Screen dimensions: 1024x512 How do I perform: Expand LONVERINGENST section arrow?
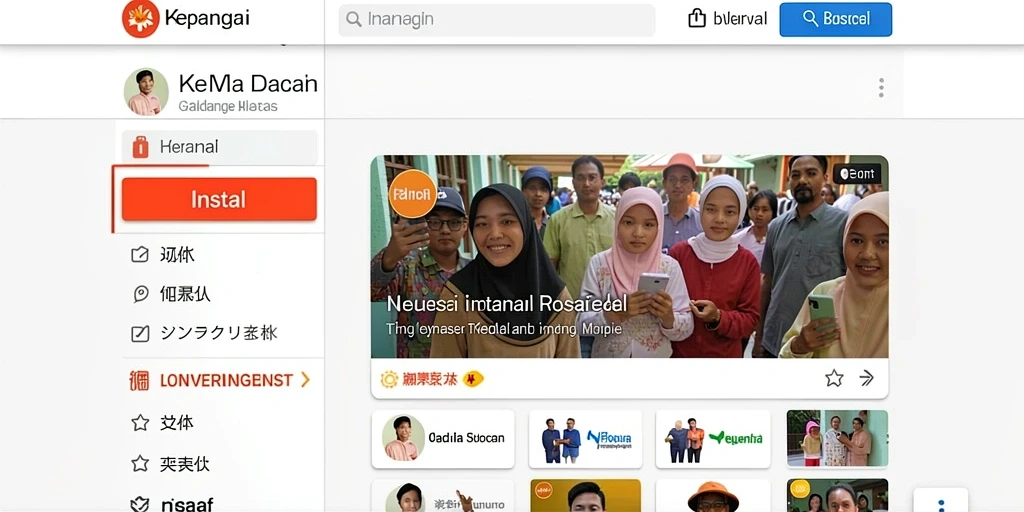point(305,379)
